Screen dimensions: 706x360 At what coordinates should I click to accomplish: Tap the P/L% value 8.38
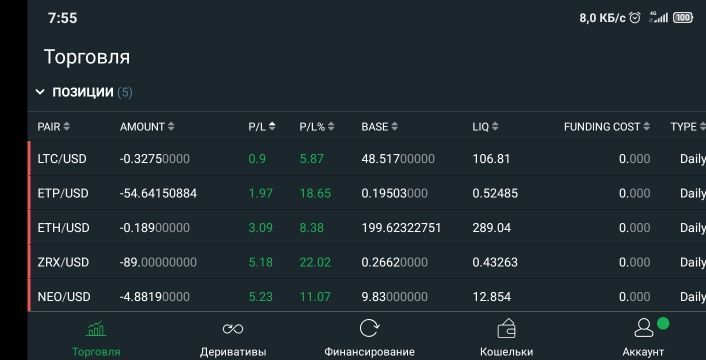coord(312,228)
